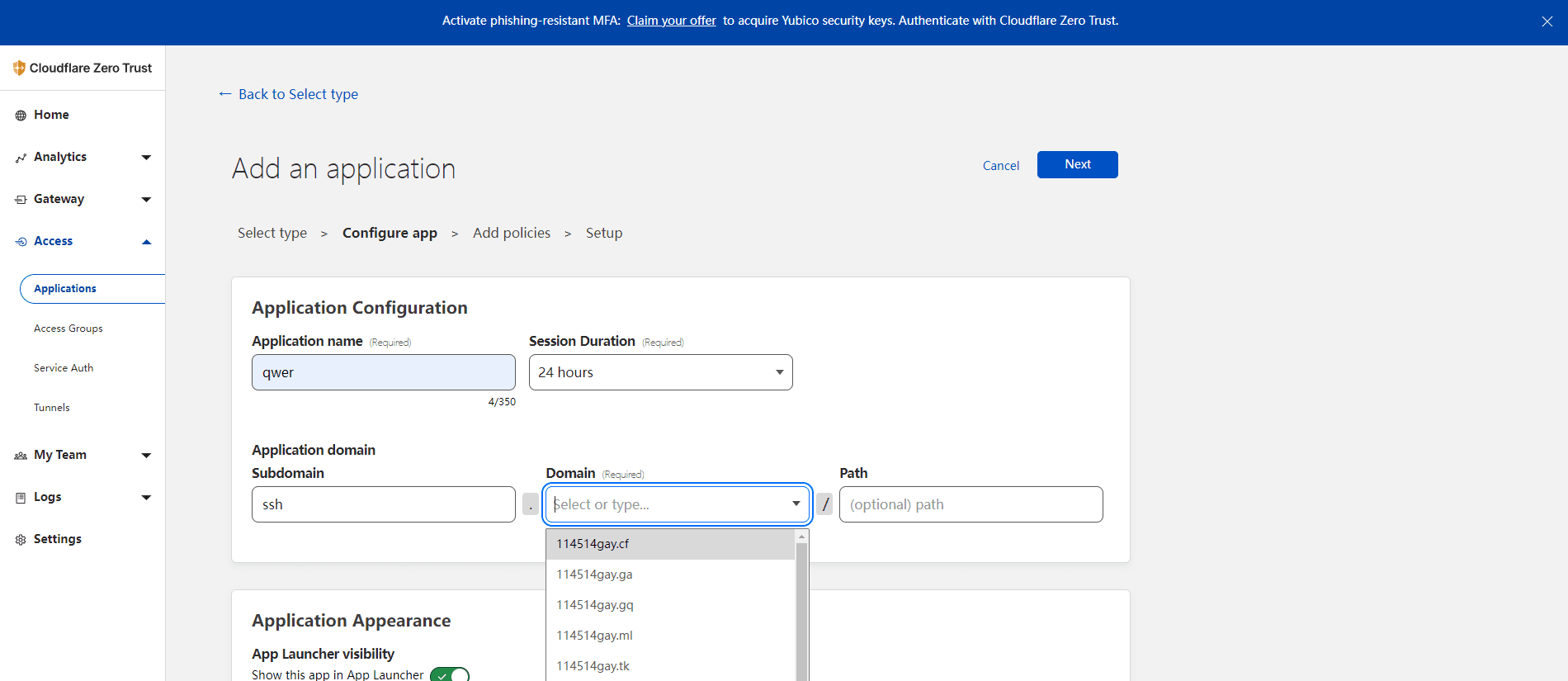Click the Setup breadcrumb step

pyautogui.click(x=604, y=233)
